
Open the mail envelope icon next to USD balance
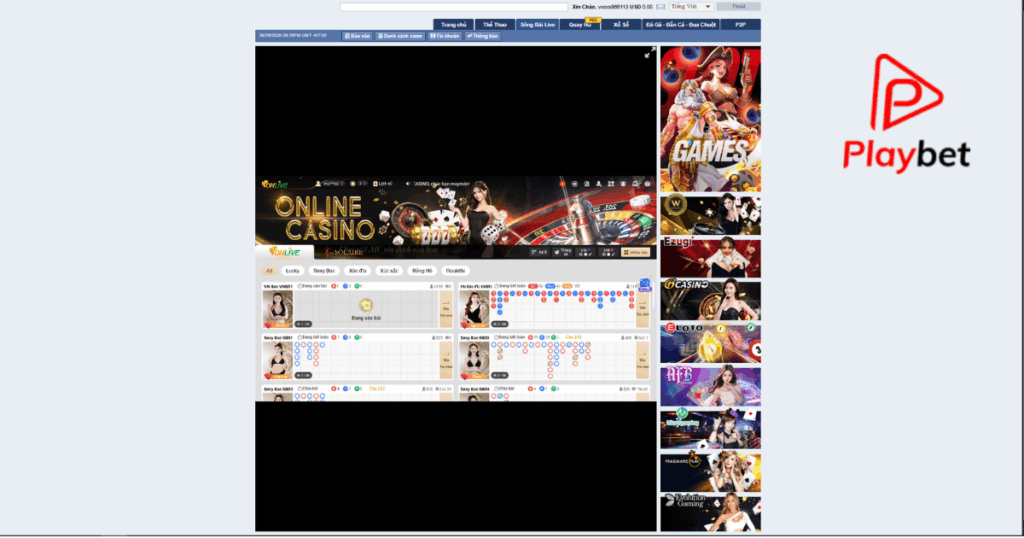(x=660, y=7)
